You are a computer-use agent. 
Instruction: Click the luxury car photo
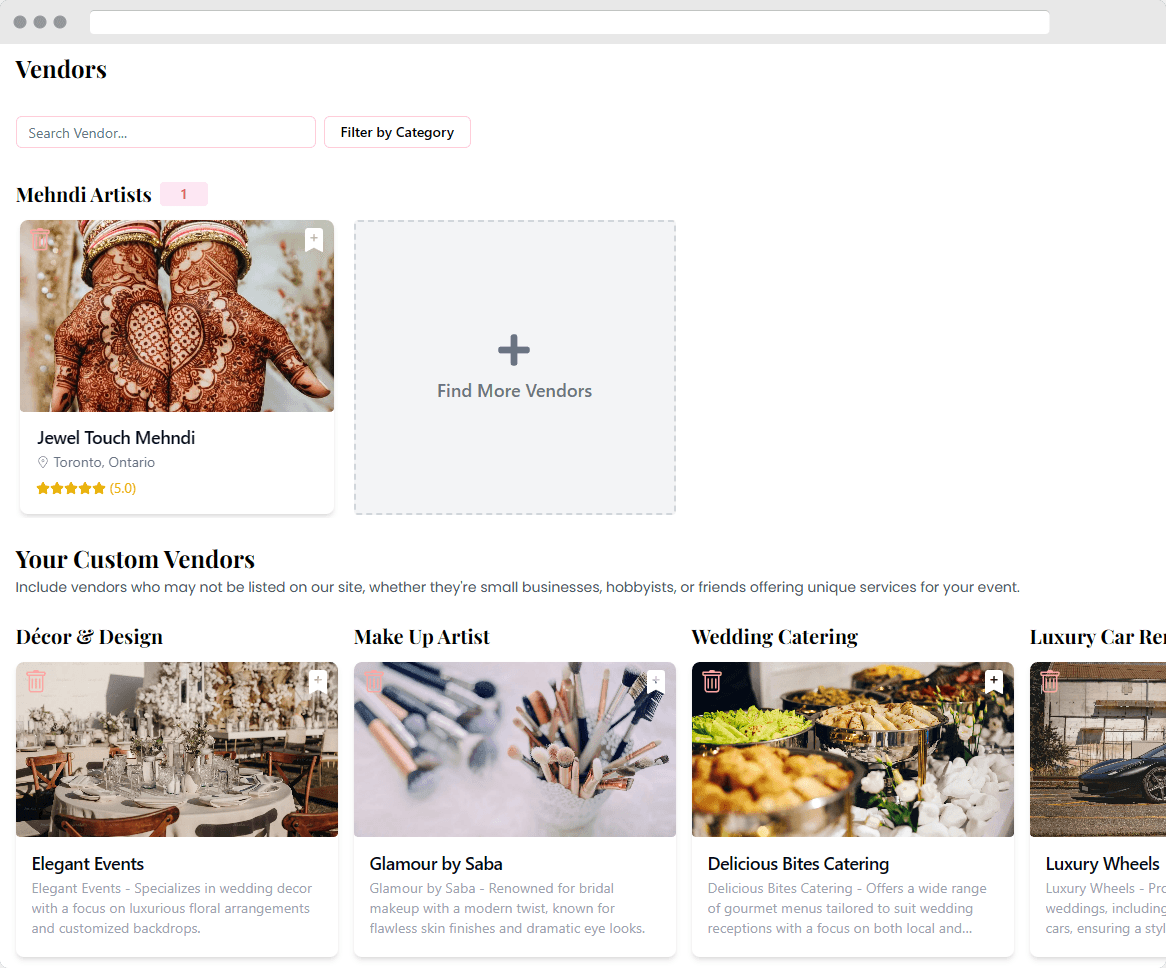coord(1098,749)
